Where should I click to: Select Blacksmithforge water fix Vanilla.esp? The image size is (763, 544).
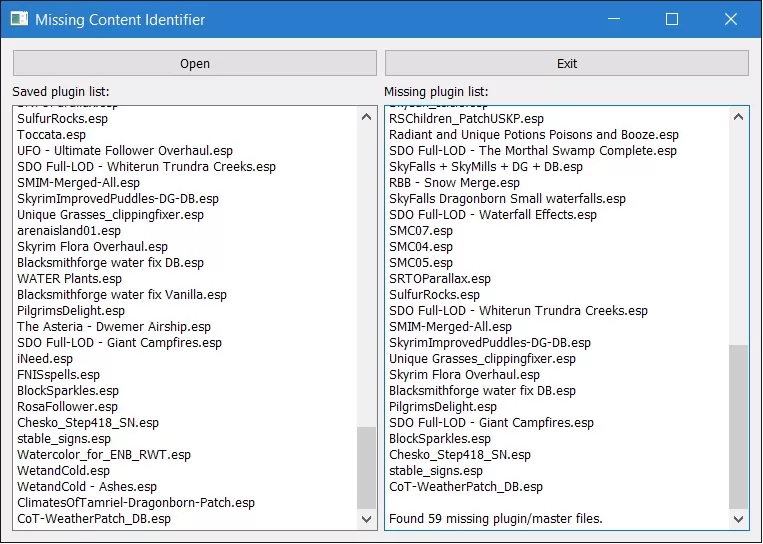pyautogui.click(x=122, y=295)
